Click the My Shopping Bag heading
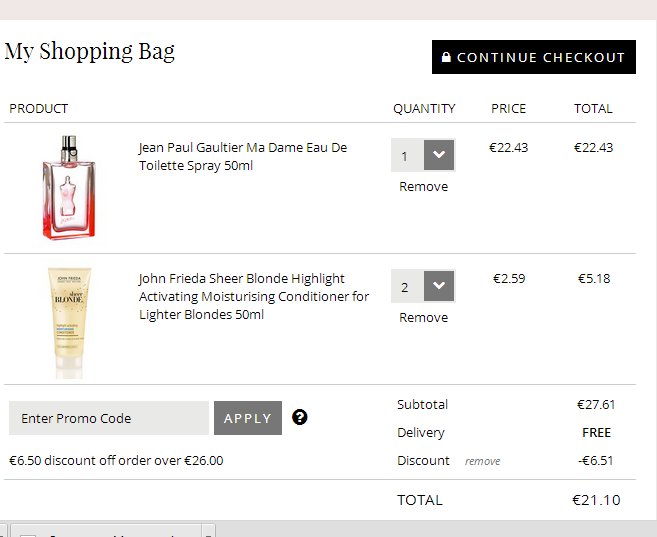657x537 pixels. click(x=90, y=51)
